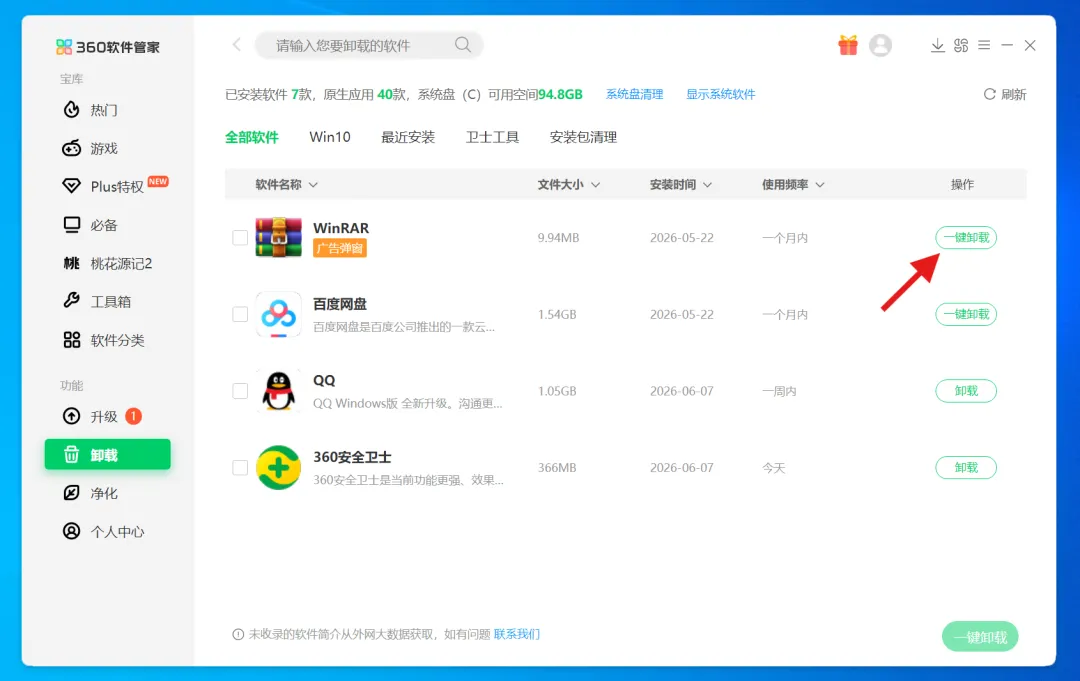
Task: Click the 94.8GB free space value
Action: (560, 94)
